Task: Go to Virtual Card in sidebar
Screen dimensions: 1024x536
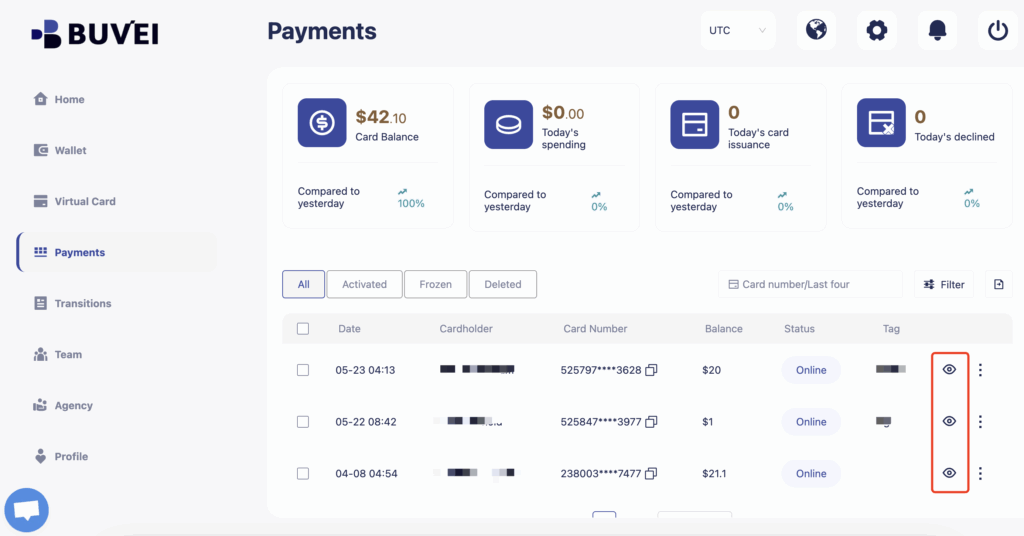Action: point(84,201)
